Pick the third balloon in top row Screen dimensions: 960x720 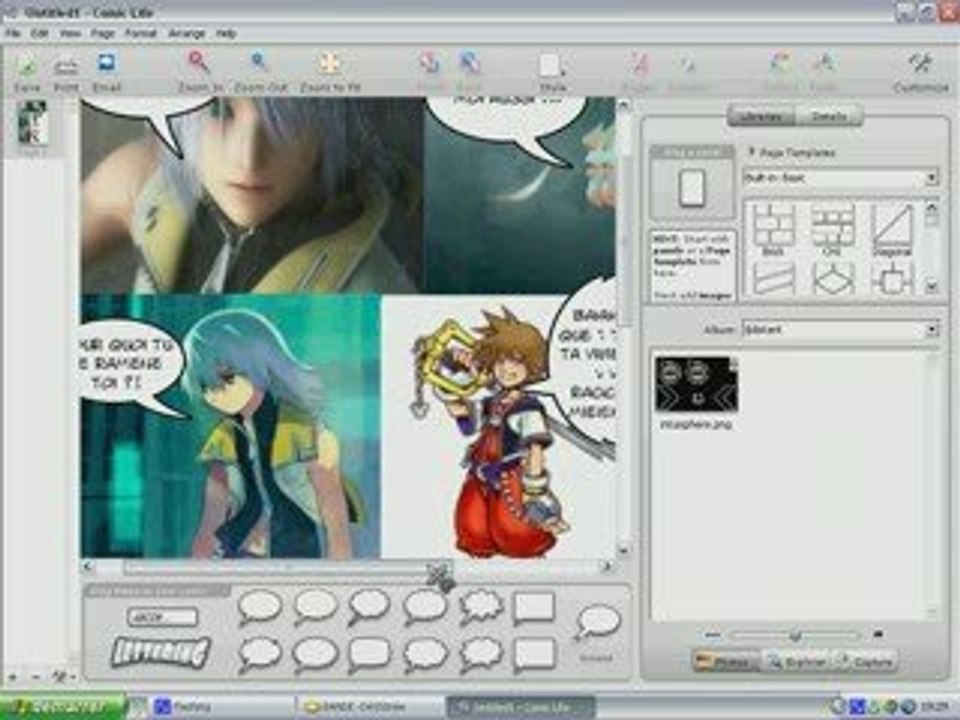[369, 607]
